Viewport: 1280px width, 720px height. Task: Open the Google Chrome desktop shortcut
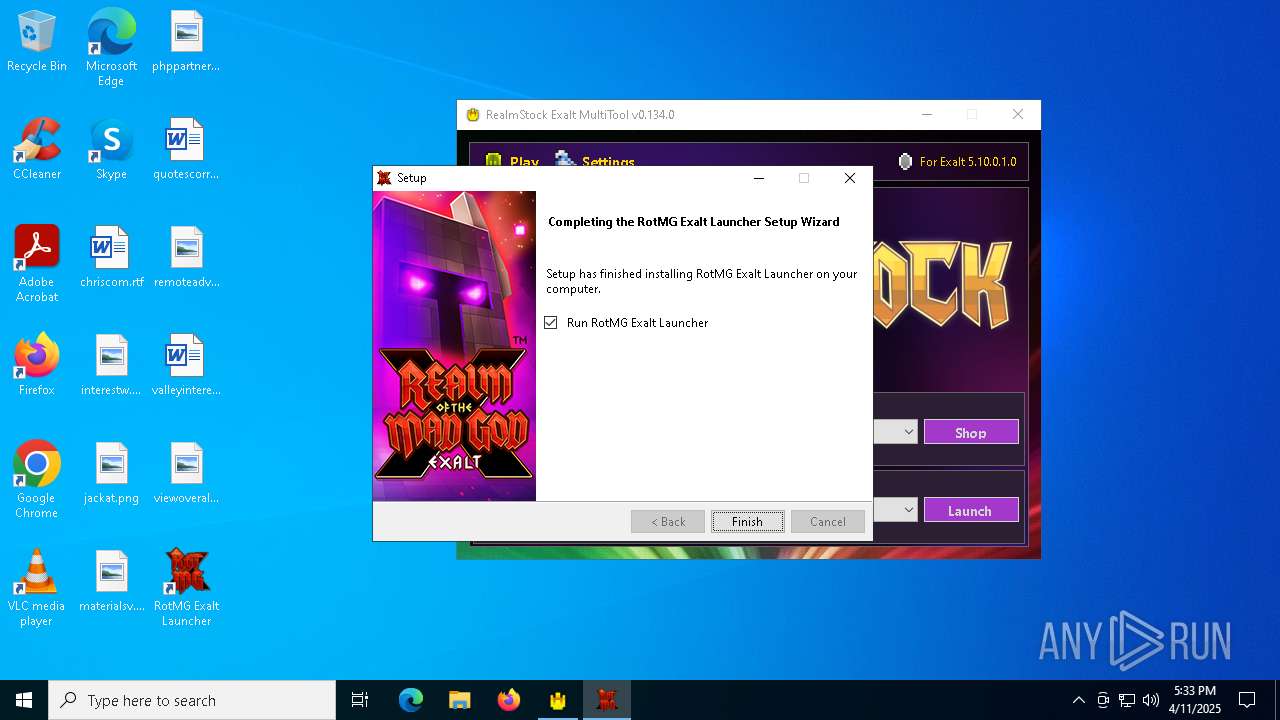37,480
